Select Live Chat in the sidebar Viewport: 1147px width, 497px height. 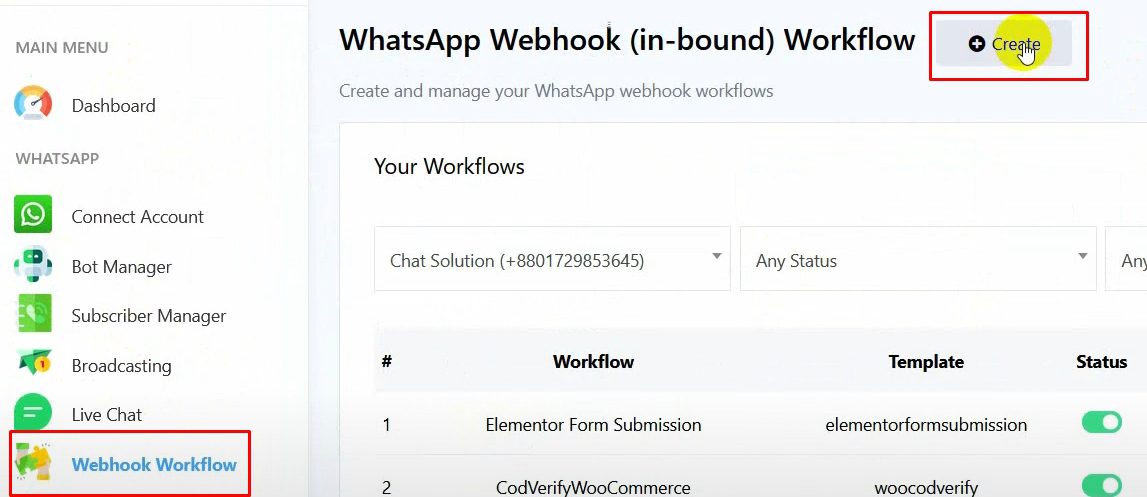point(106,415)
